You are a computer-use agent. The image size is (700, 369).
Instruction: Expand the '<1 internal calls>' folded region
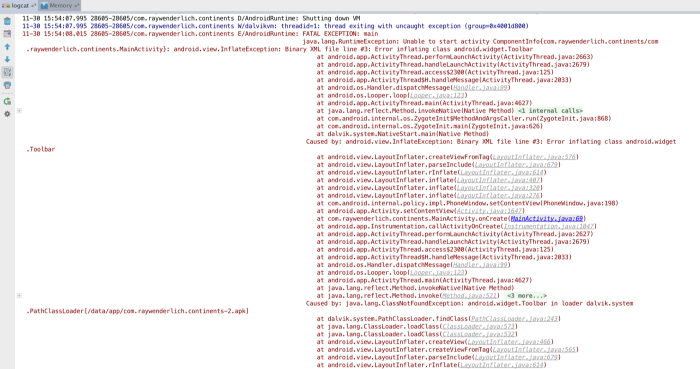550,111
